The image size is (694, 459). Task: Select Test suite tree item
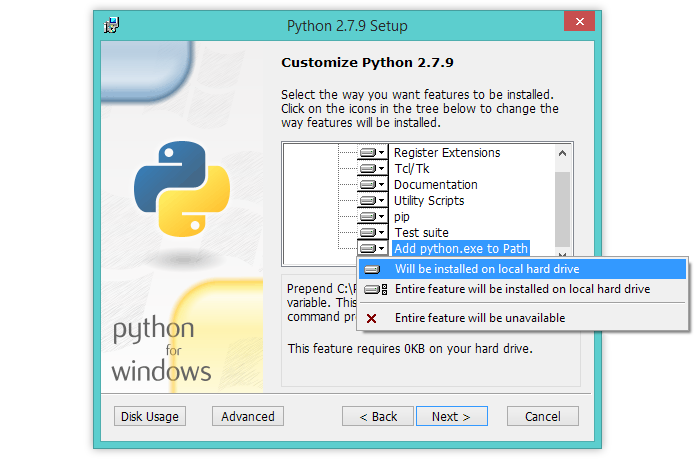421,232
